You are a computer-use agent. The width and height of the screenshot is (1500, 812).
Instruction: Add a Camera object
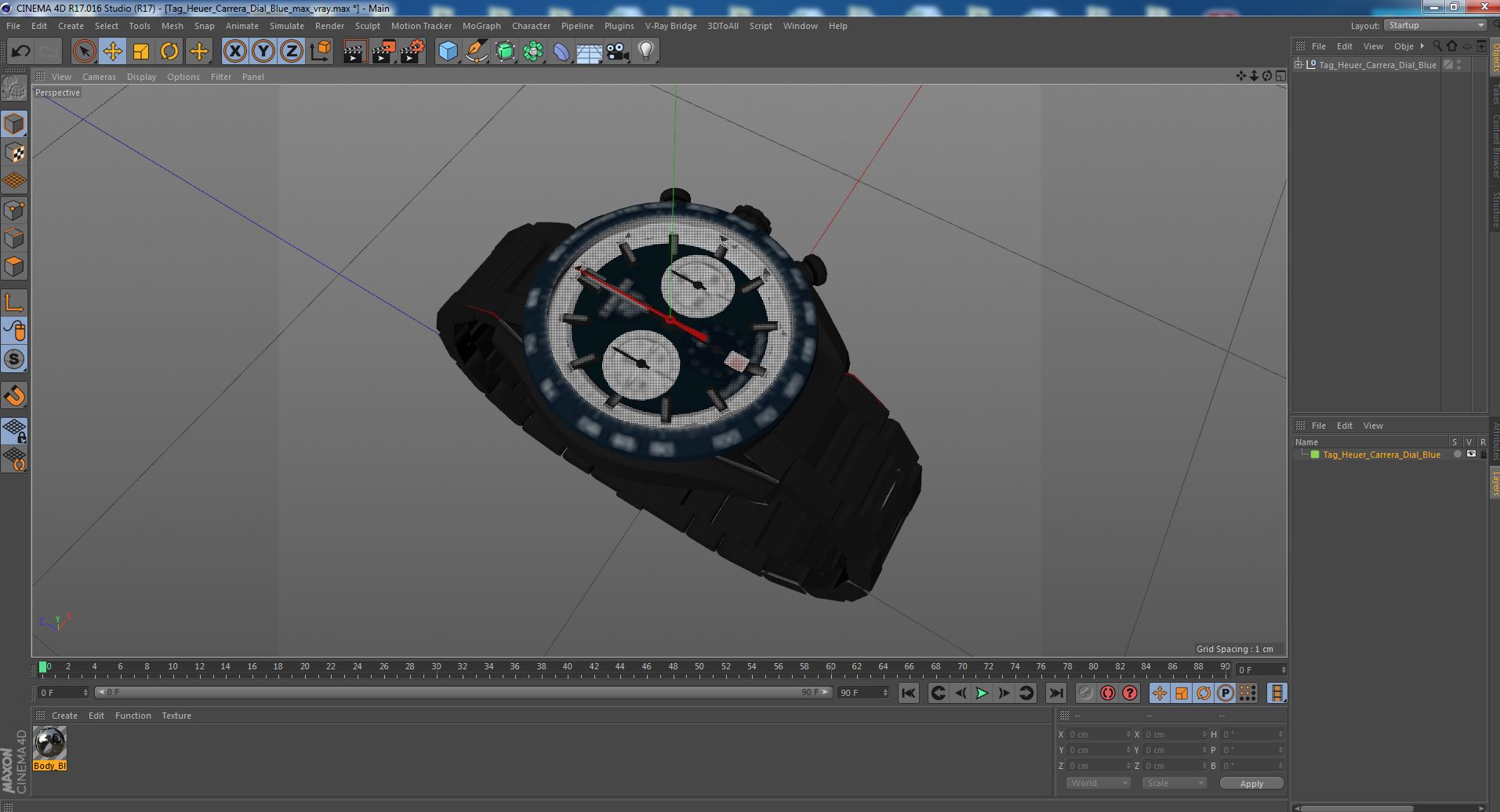click(x=617, y=52)
